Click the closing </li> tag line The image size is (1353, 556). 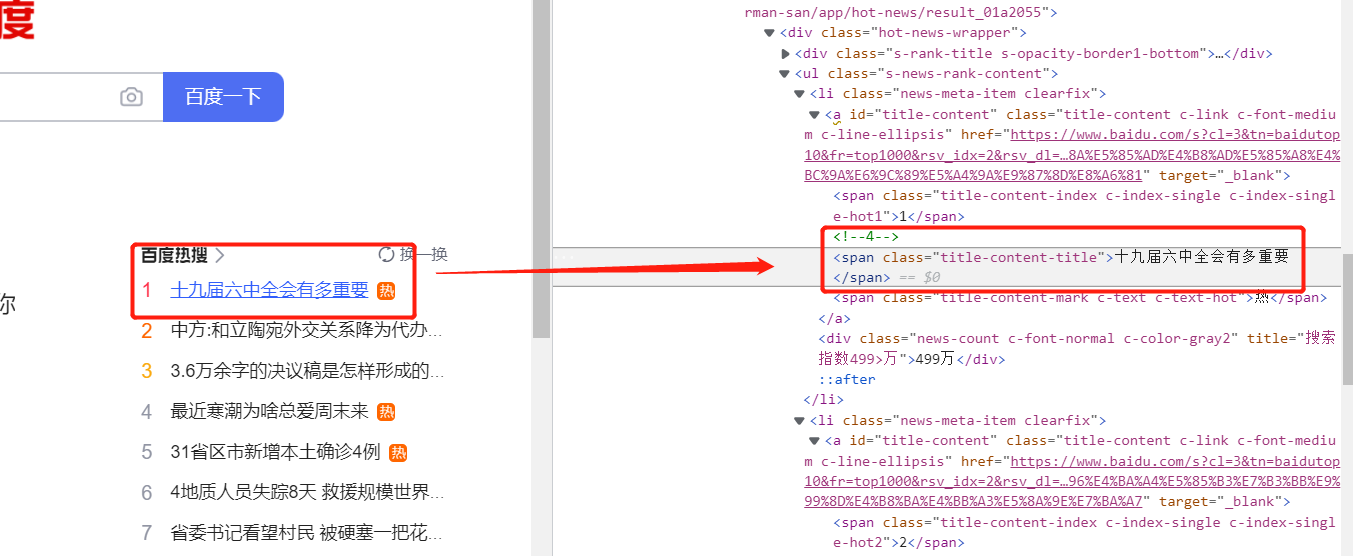pos(823,399)
